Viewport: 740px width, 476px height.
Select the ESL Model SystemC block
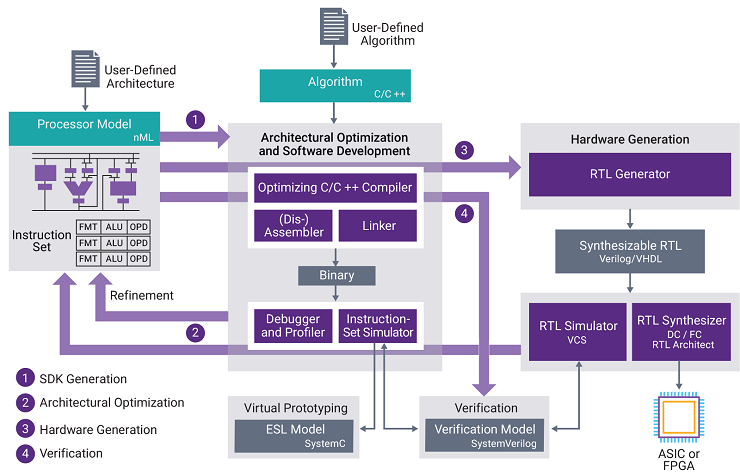click(x=295, y=436)
